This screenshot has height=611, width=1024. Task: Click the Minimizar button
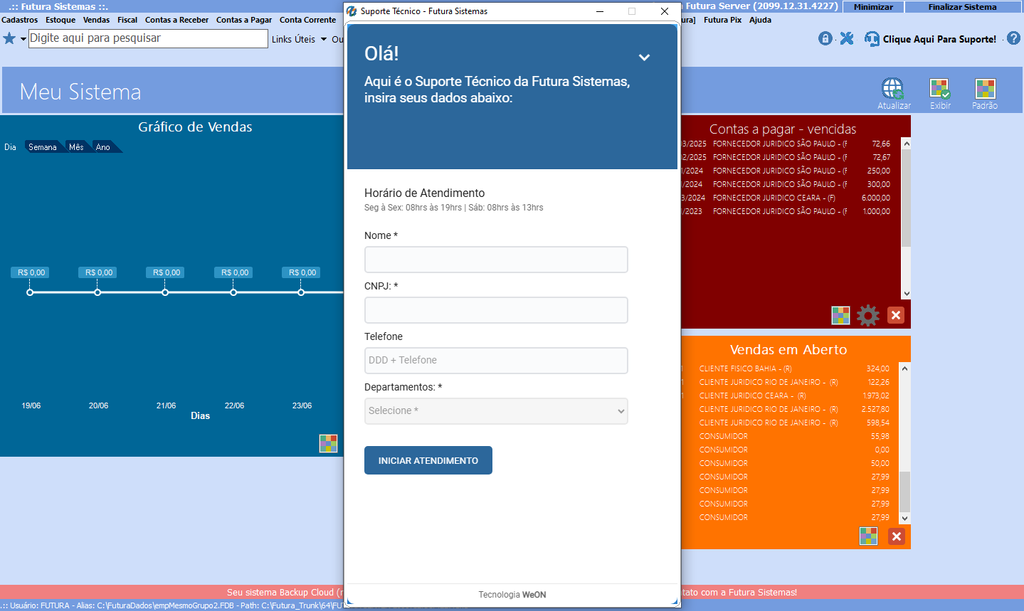pos(873,7)
